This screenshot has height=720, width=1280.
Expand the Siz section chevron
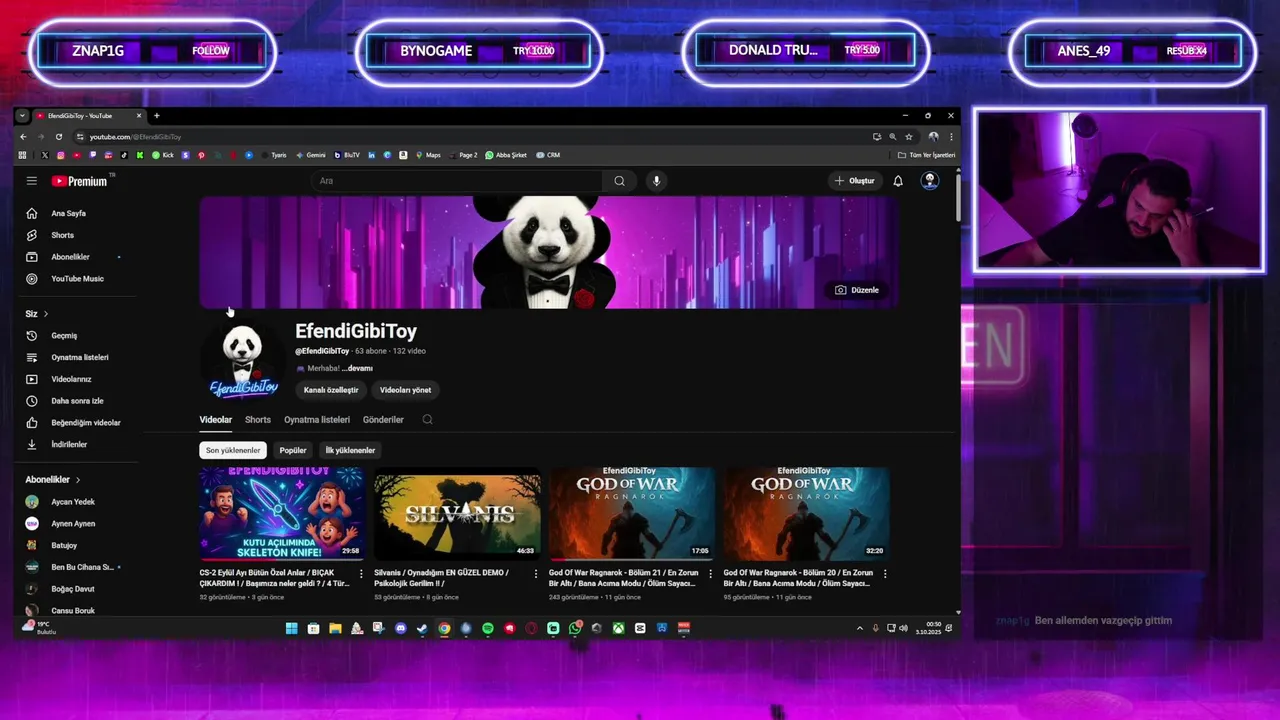pos(45,314)
